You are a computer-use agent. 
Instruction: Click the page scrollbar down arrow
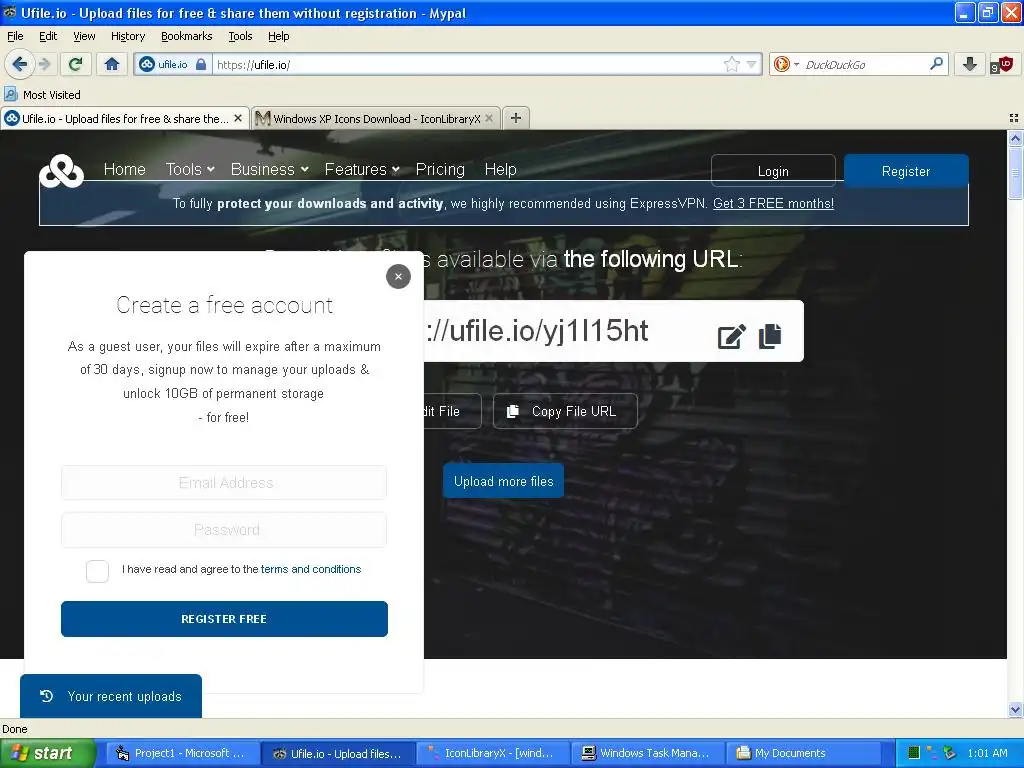coord(1015,709)
